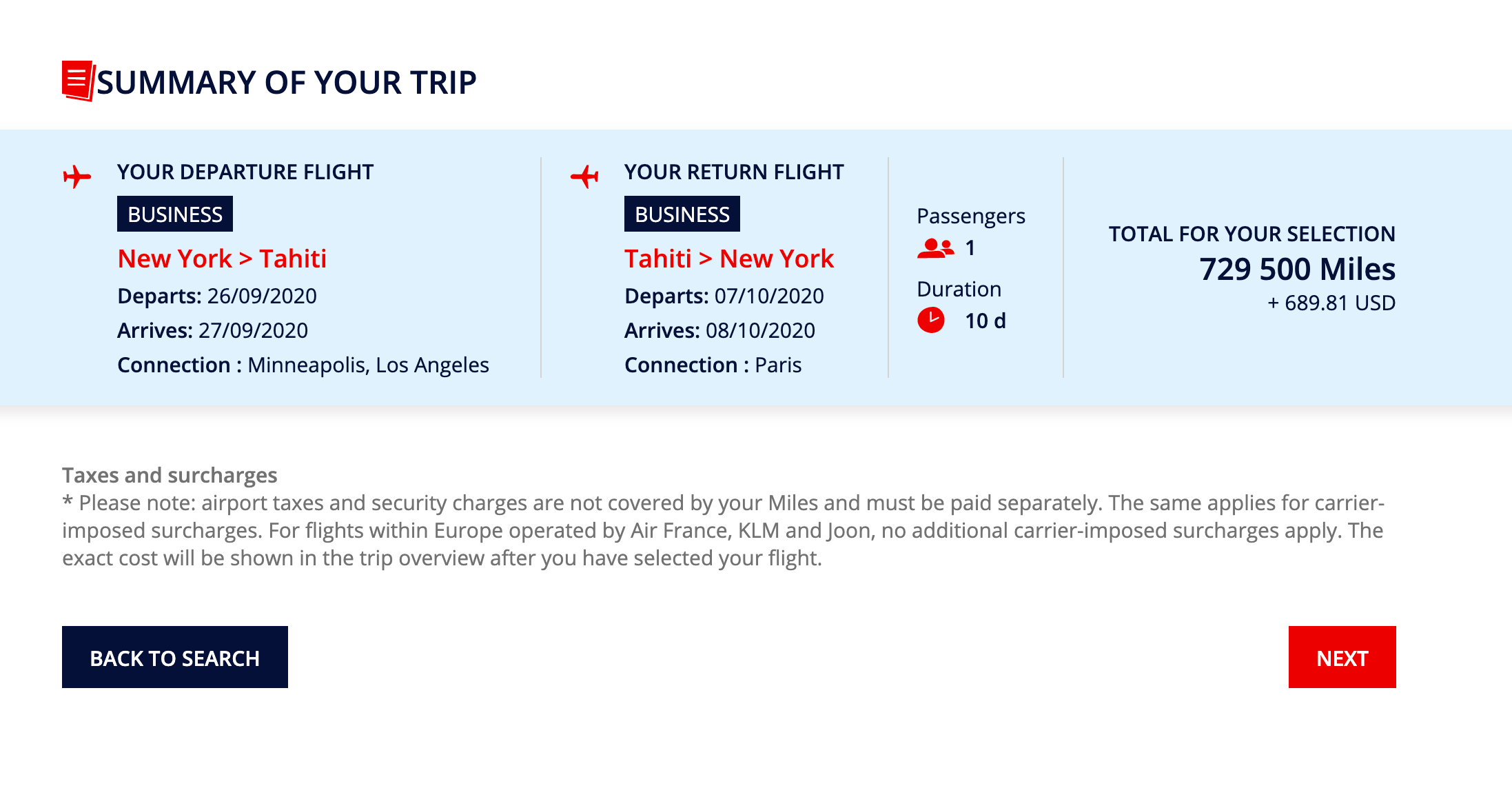Click the Summary of Your Trip heading
Image resolution: width=1512 pixels, height=797 pixels.
click(287, 83)
